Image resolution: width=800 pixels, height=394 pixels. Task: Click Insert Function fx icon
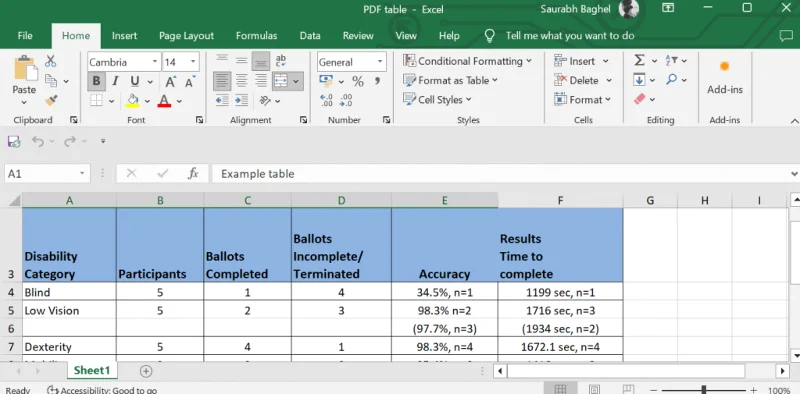point(193,174)
